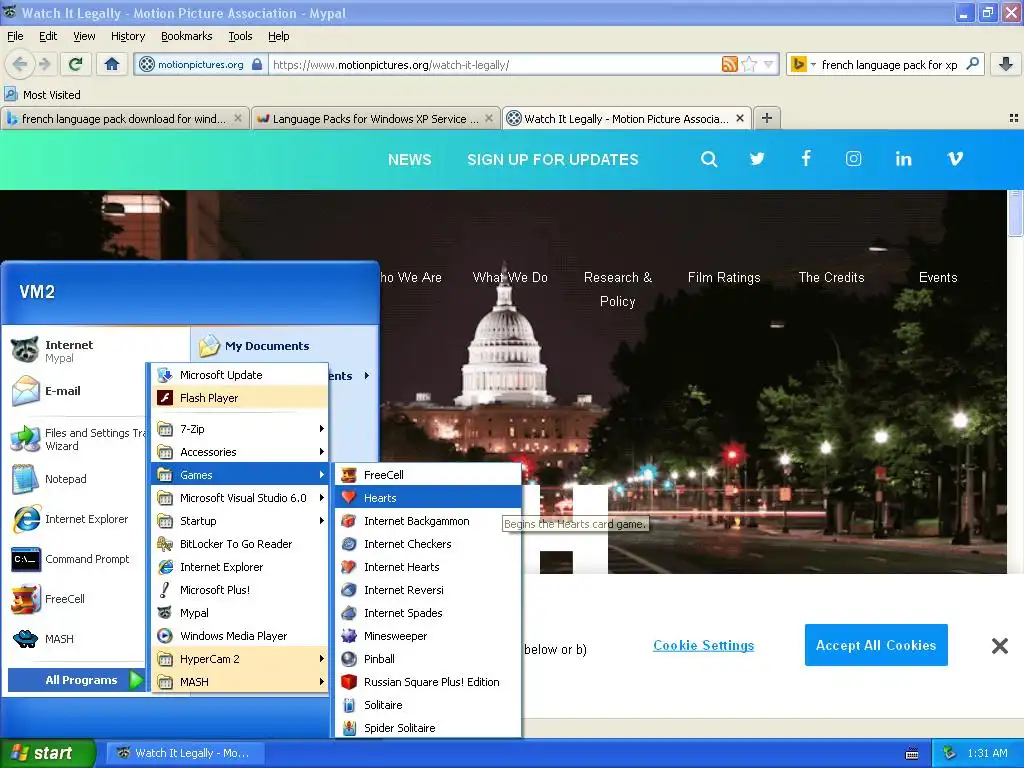
Task: Click the browser Back arrow button
Action: click(20, 64)
